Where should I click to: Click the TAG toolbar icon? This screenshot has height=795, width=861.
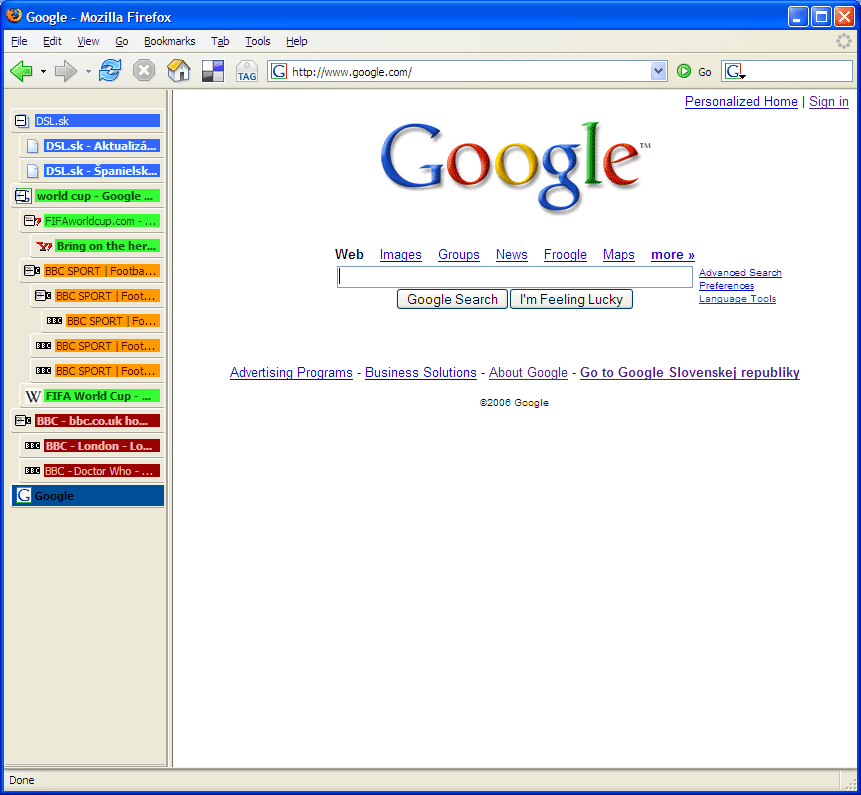click(247, 71)
